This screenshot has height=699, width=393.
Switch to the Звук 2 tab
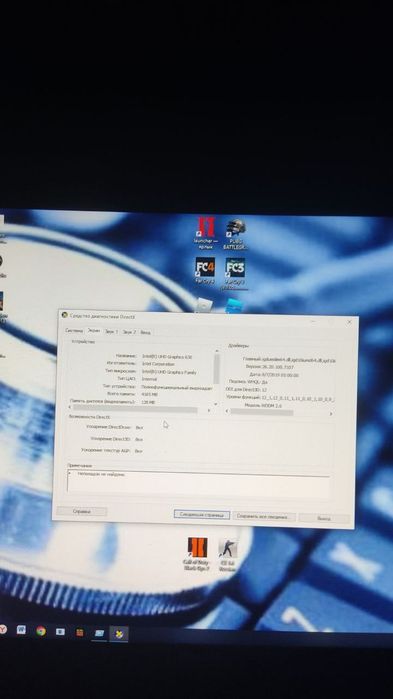click(x=130, y=332)
